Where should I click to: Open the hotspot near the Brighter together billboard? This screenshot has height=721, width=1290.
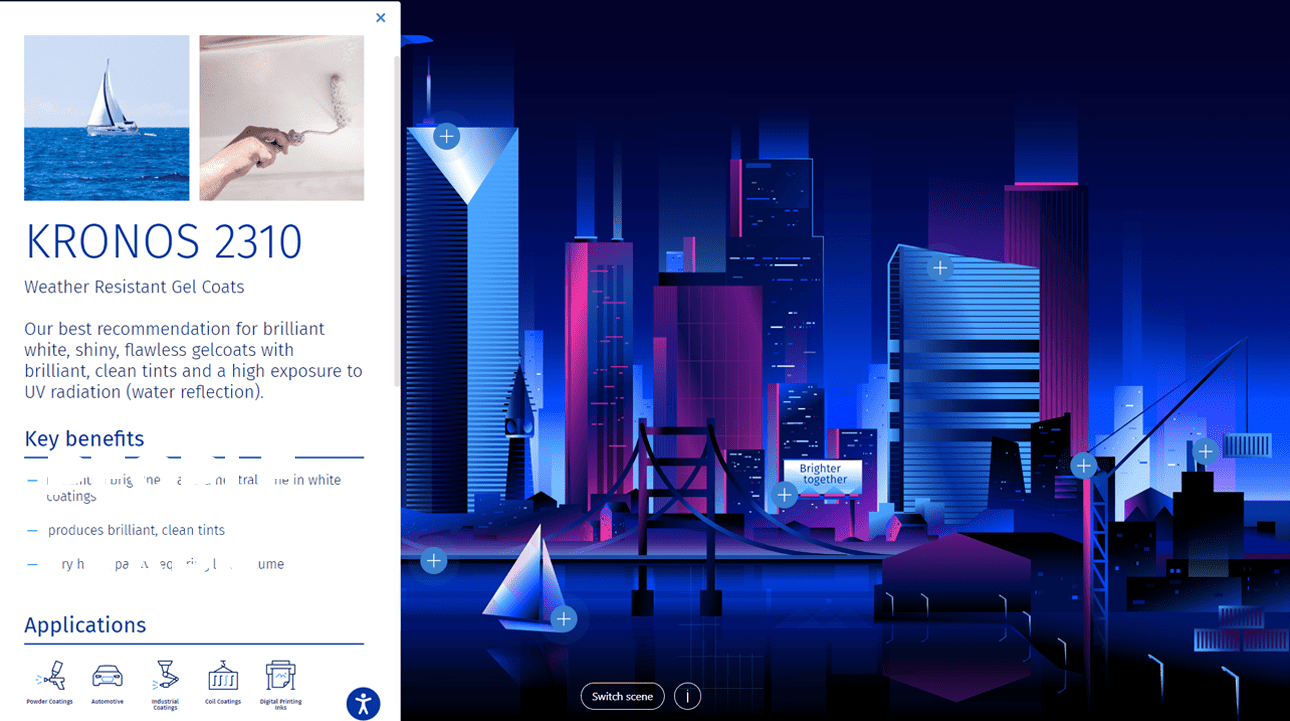[785, 494]
